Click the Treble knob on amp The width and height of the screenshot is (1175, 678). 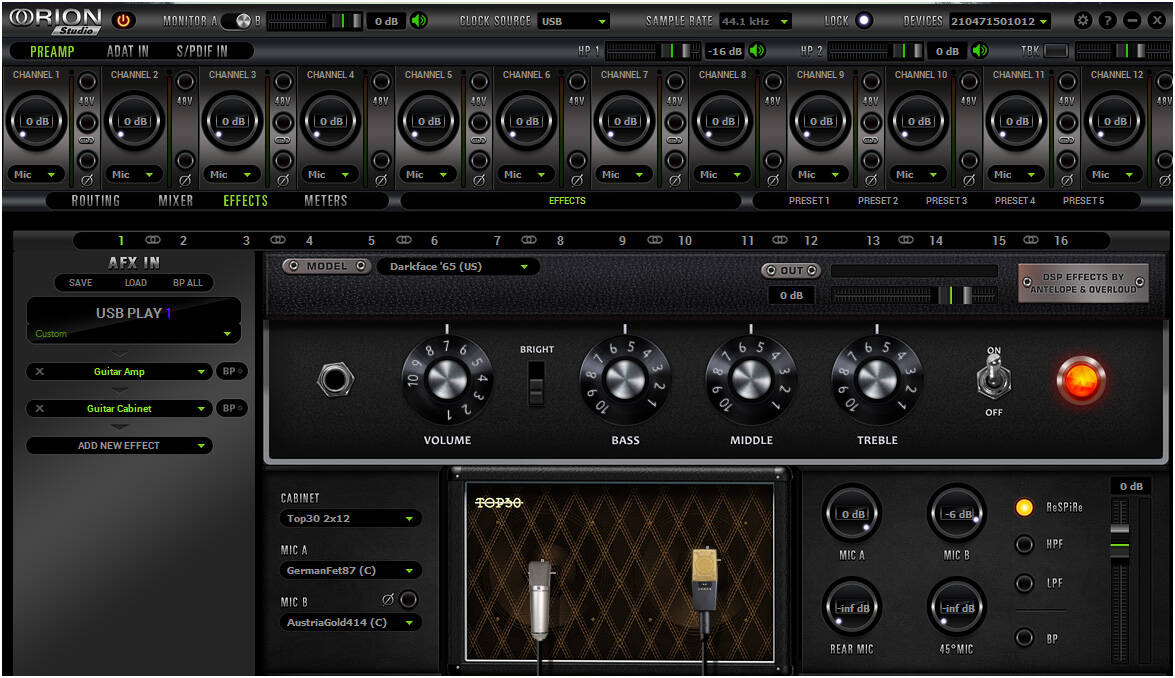(877, 379)
